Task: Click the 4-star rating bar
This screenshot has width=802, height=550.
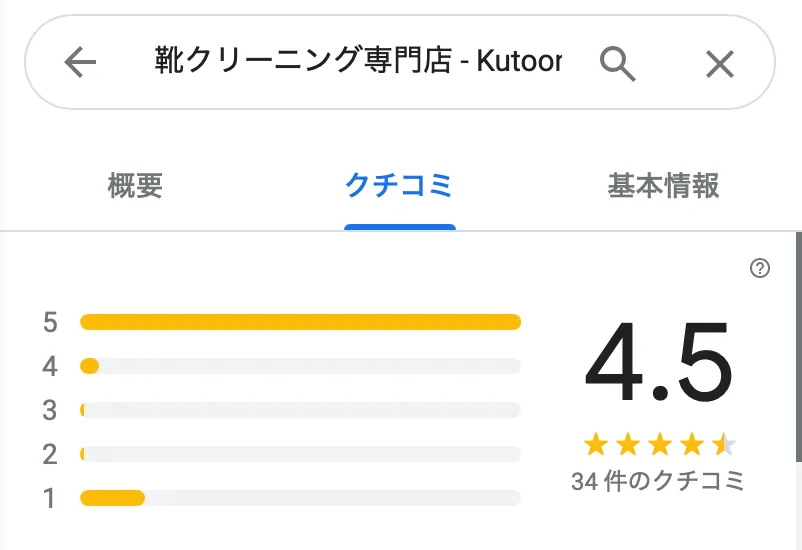Action: (300, 366)
